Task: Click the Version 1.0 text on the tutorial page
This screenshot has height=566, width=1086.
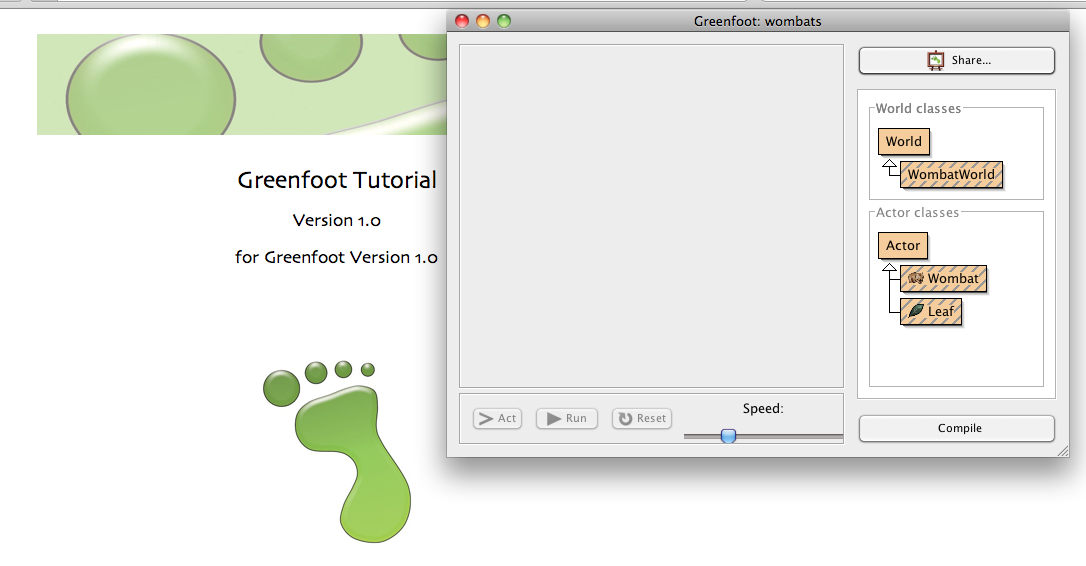Action: [x=337, y=220]
